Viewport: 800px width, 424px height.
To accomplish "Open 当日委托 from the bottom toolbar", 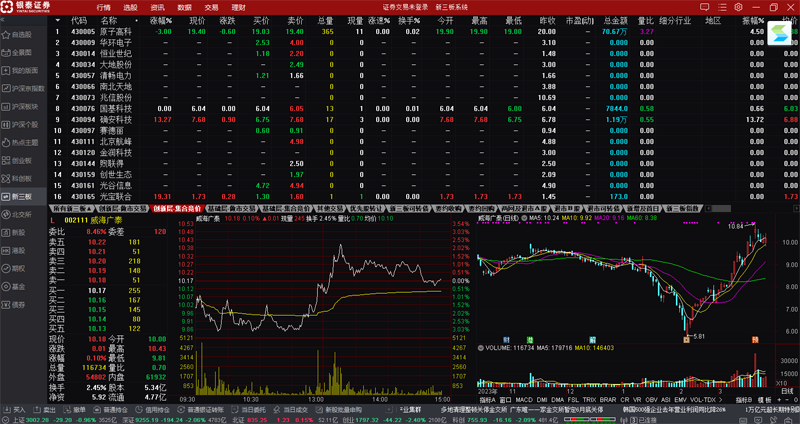I will coord(248,410).
